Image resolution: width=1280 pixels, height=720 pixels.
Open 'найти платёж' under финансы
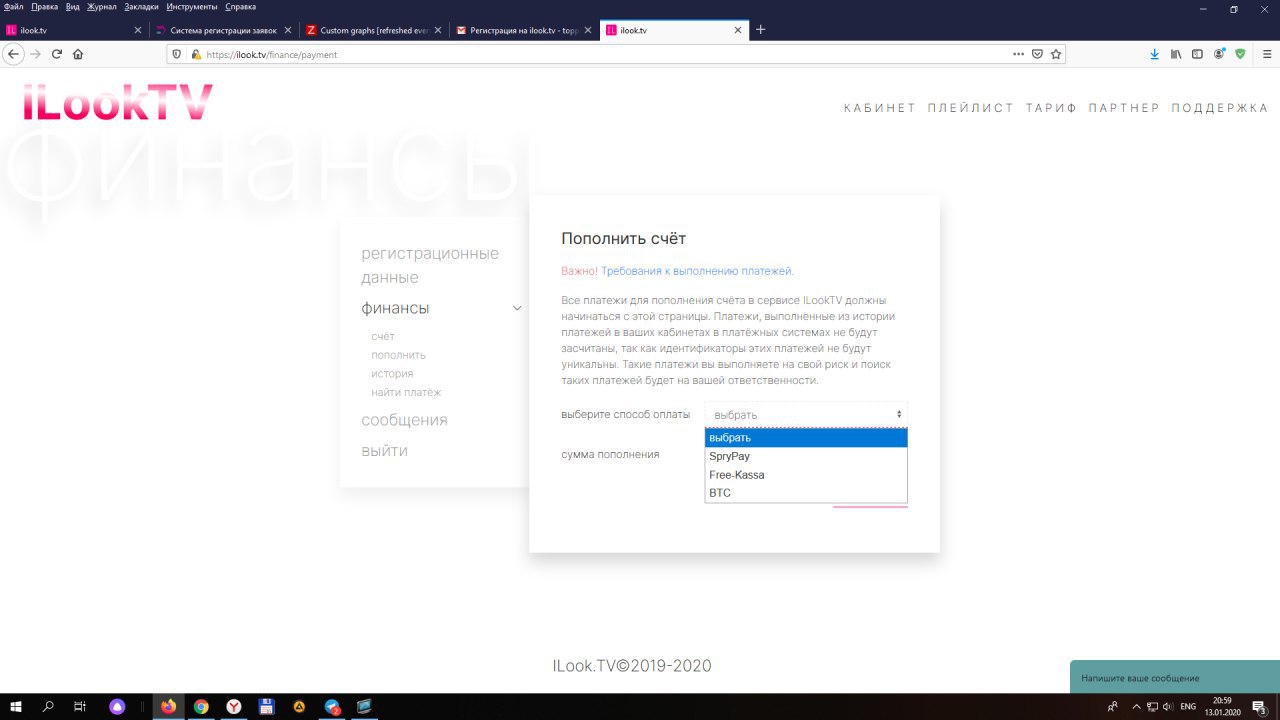(406, 392)
